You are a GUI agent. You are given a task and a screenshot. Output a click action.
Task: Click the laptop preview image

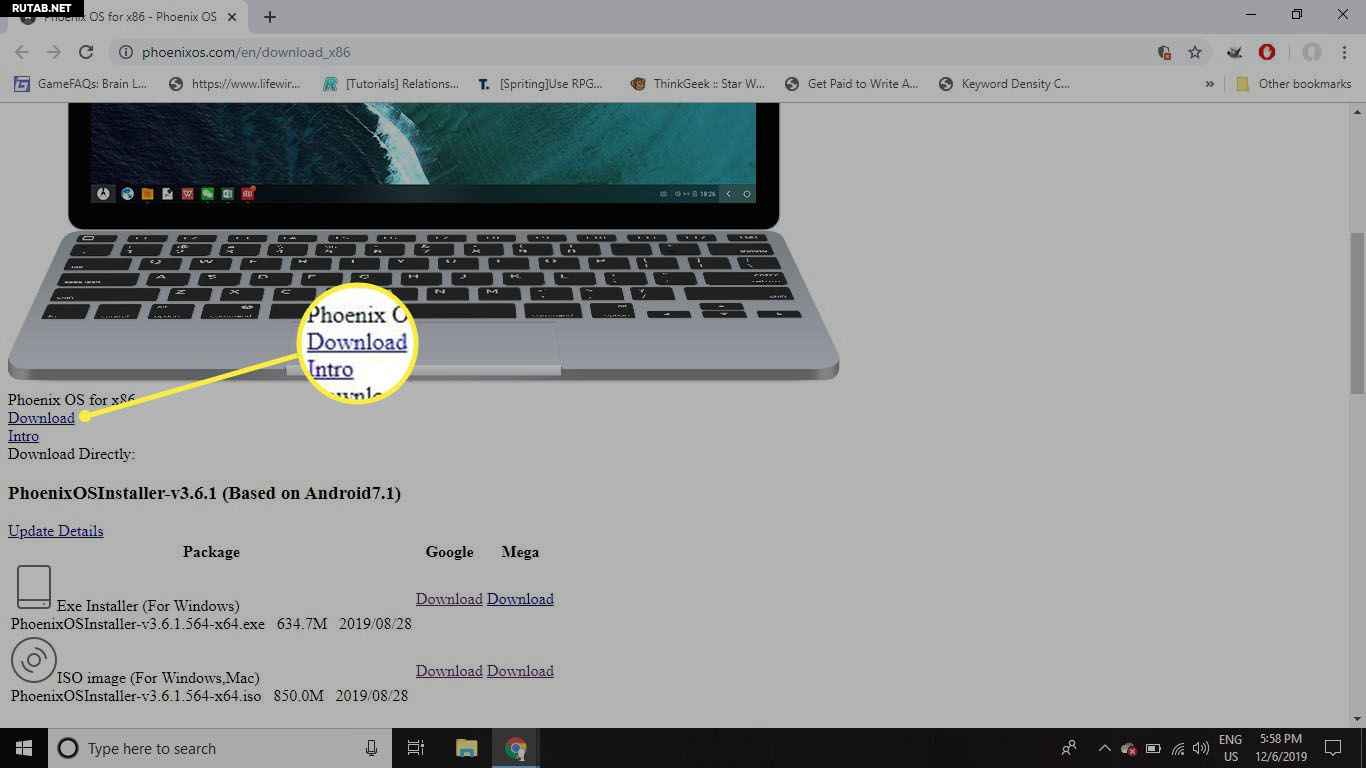click(423, 241)
